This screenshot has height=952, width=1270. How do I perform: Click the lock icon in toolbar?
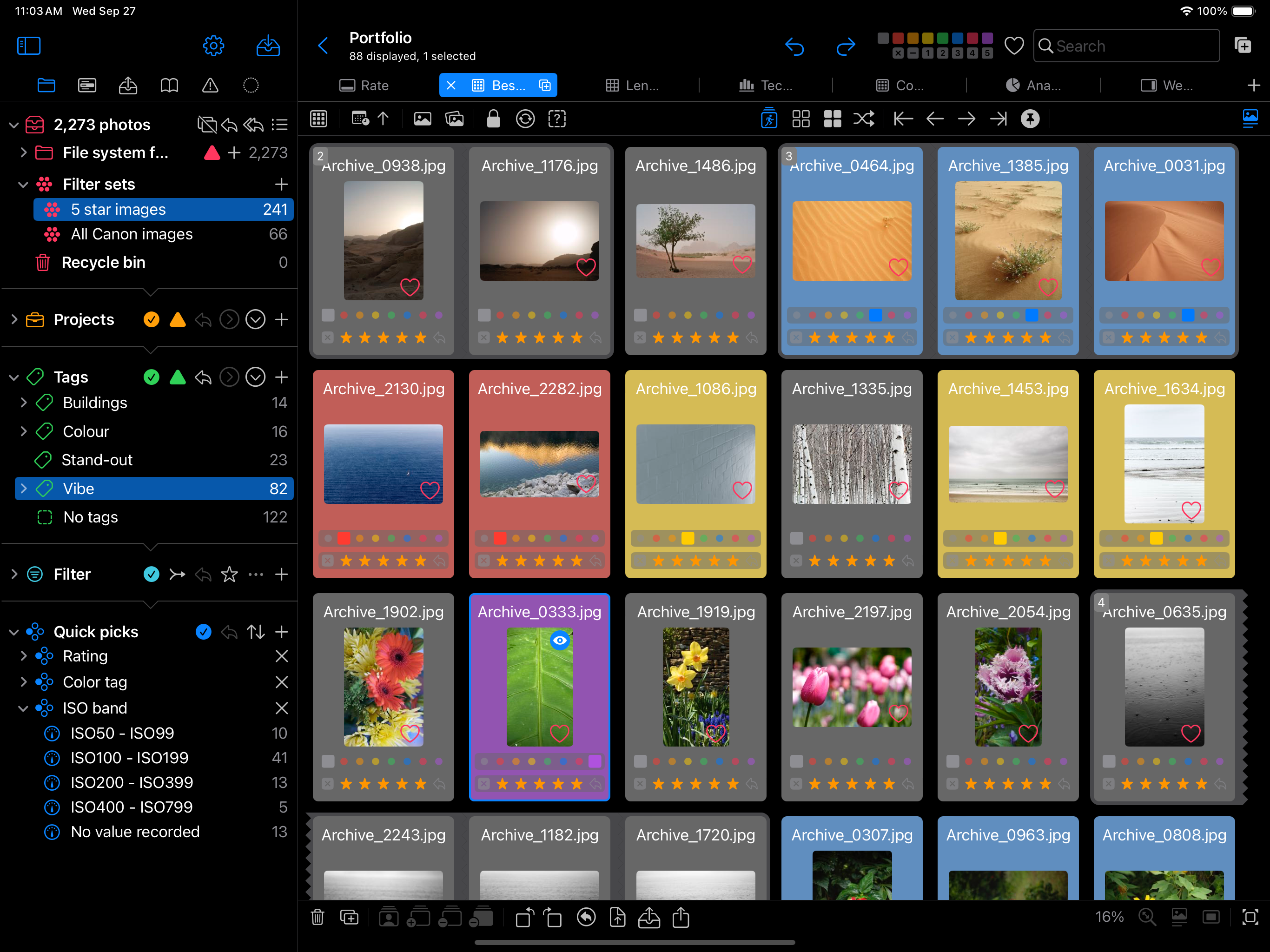pyautogui.click(x=493, y=119)
